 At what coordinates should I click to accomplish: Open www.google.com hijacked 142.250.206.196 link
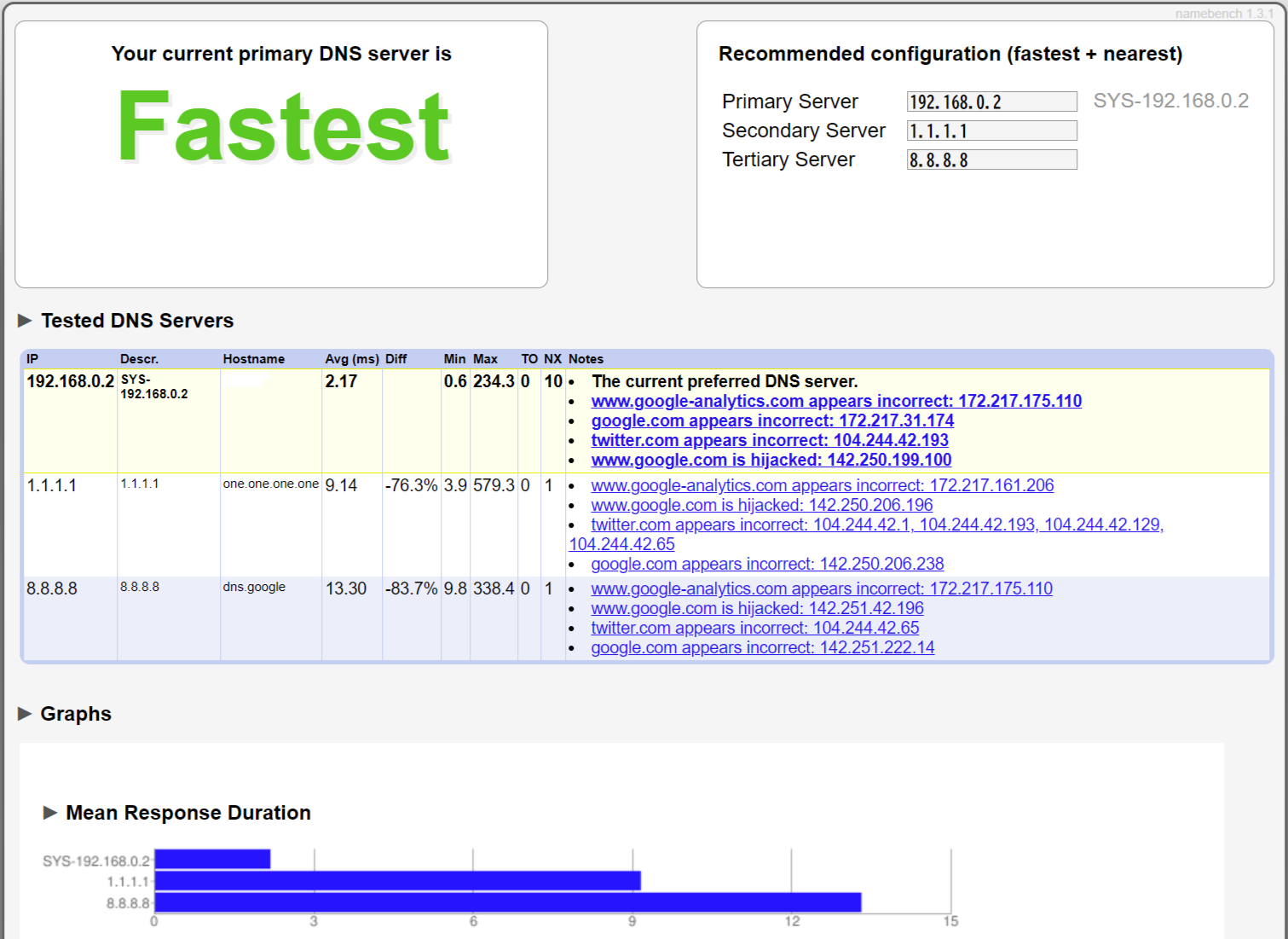click(x=761, y=505)
